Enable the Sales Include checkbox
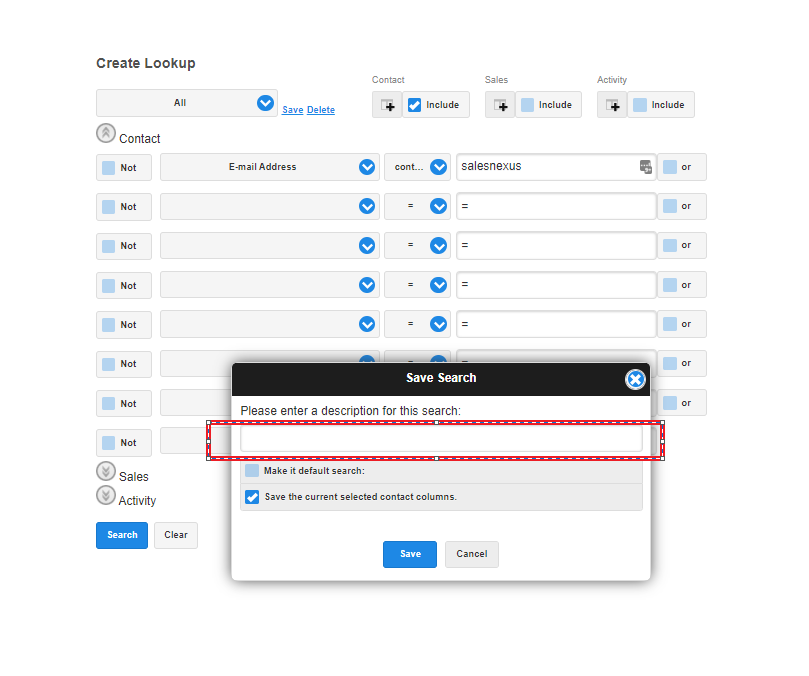 click(527, 105)
